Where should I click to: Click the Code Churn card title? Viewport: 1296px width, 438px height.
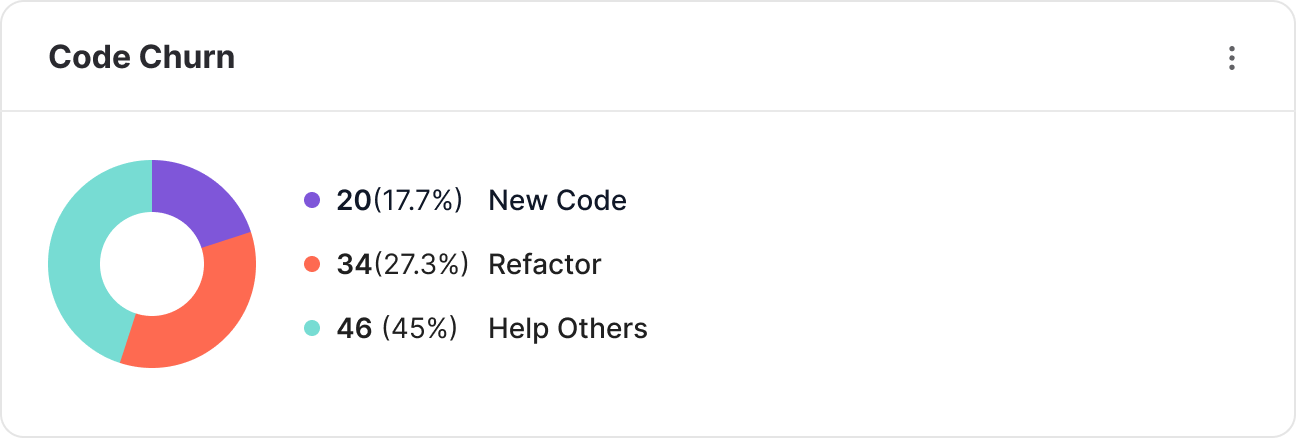[x=142, y=58]
